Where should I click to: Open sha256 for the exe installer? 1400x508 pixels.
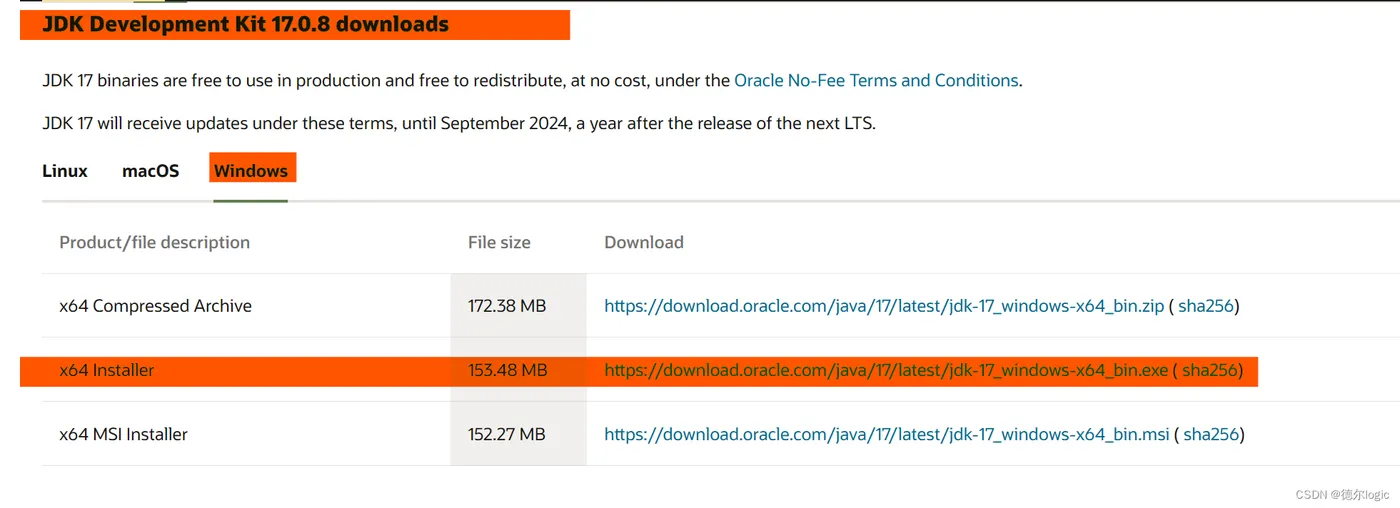(x=1210, y=370)
